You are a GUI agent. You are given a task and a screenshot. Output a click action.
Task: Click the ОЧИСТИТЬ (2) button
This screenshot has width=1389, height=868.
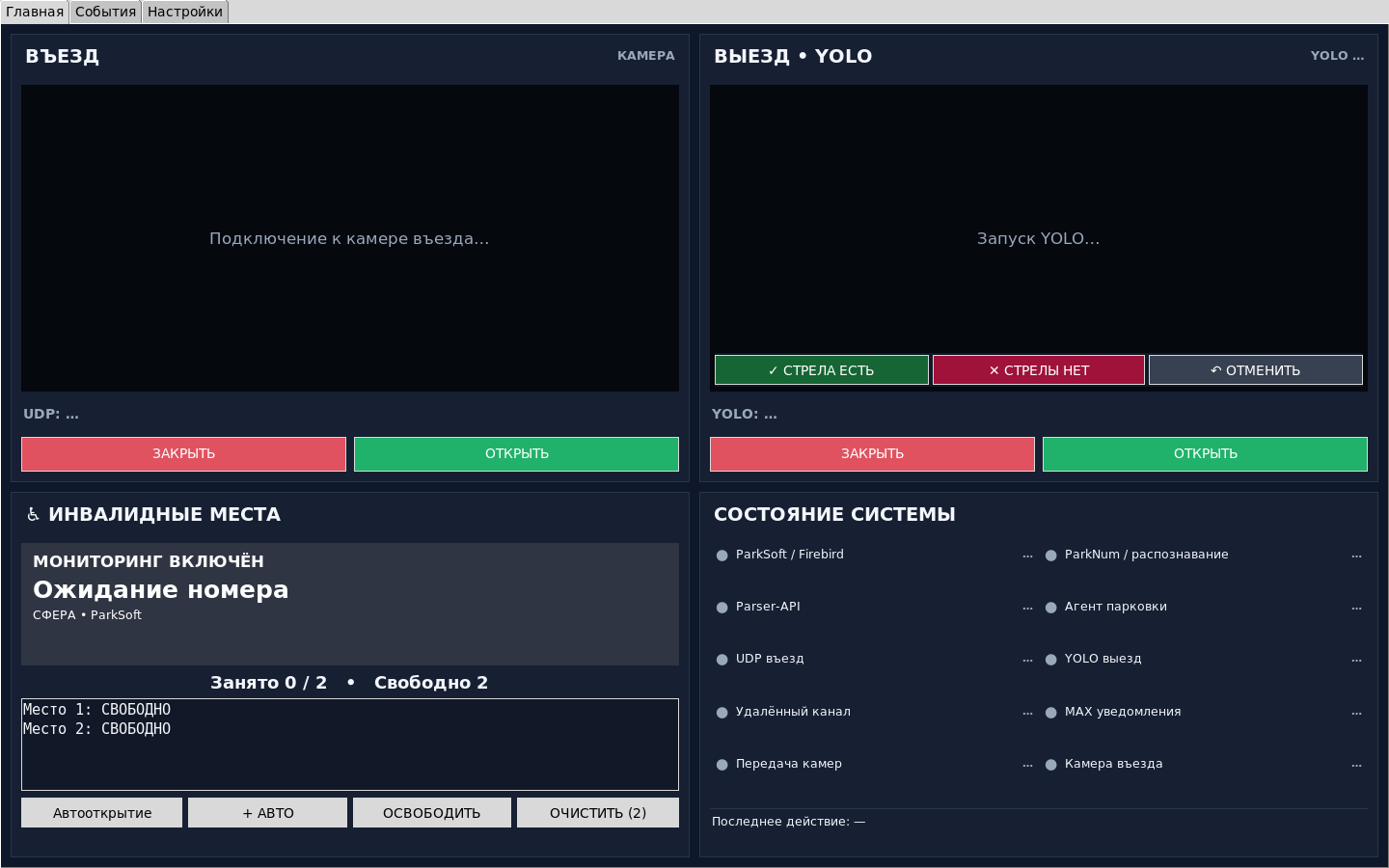pyautogui.click(x=598, y=813)
